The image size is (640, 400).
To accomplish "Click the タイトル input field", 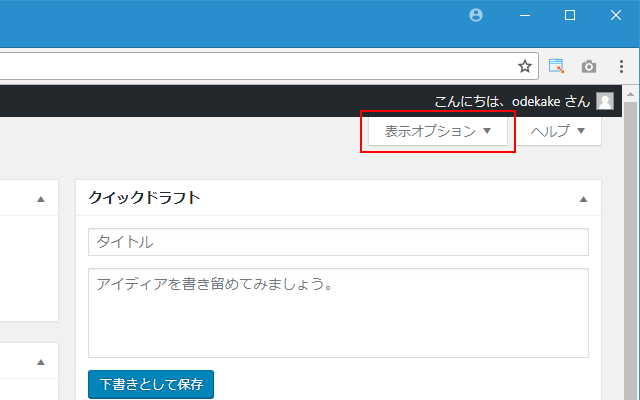I will click(x=338, y=242).
